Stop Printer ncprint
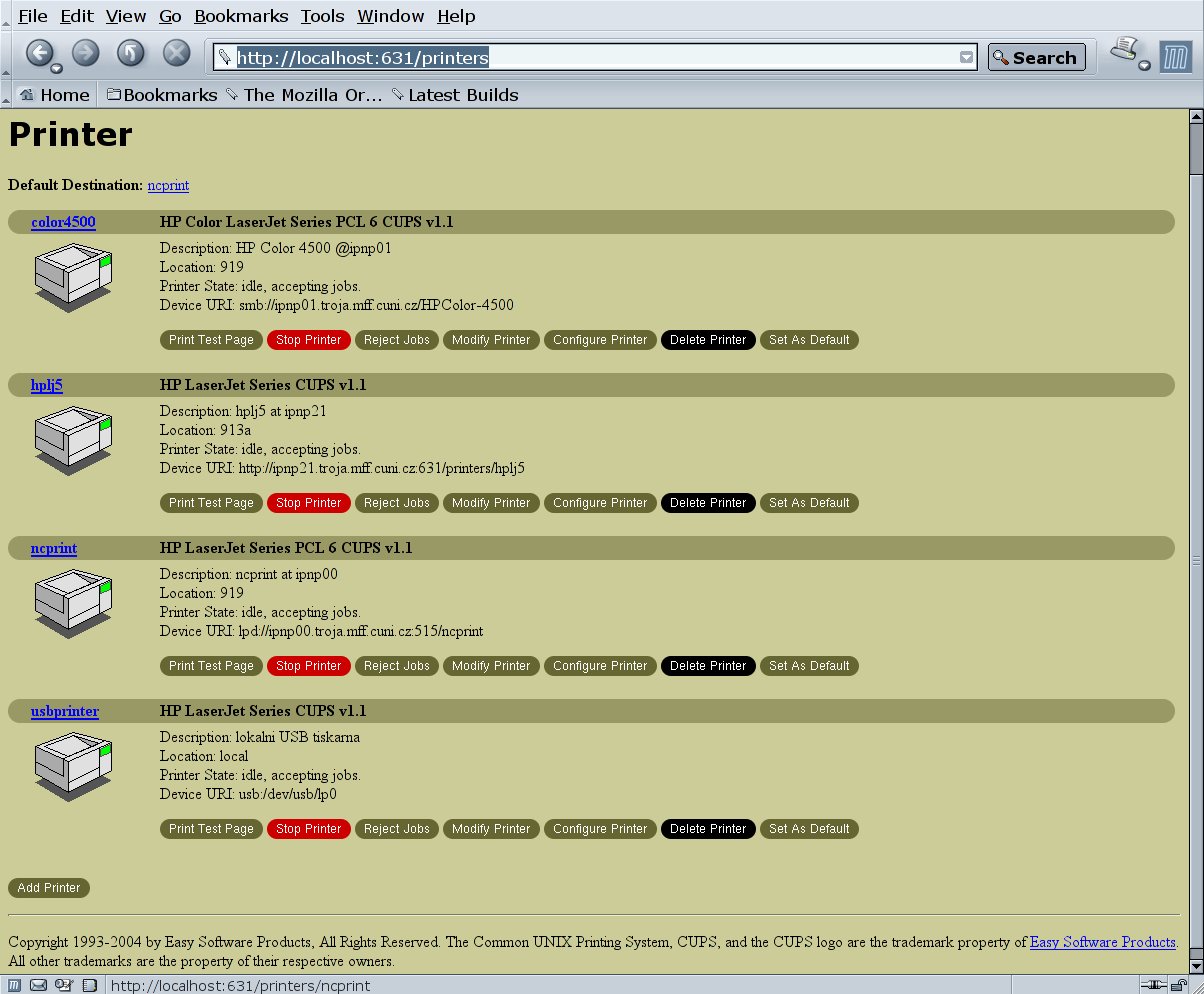This screenshot has width=1204, height=994. click(x=309, y=666)
